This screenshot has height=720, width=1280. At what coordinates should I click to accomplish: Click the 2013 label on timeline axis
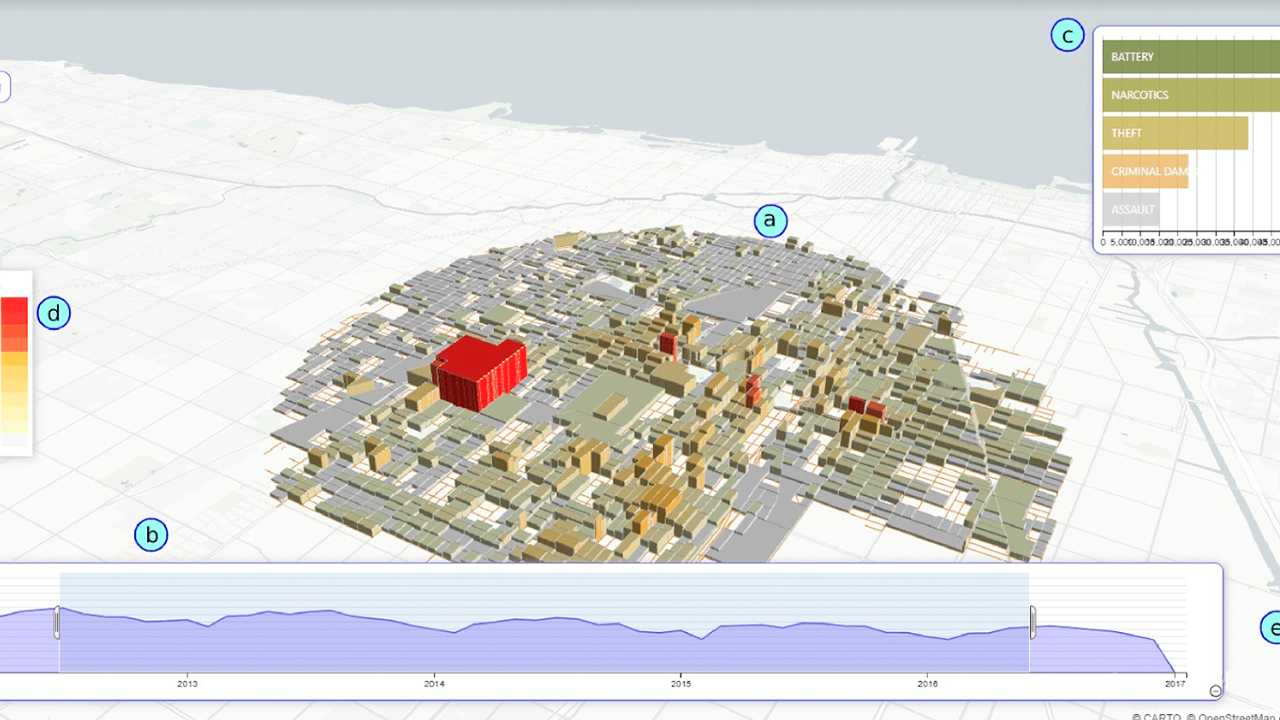coord(187,684)
